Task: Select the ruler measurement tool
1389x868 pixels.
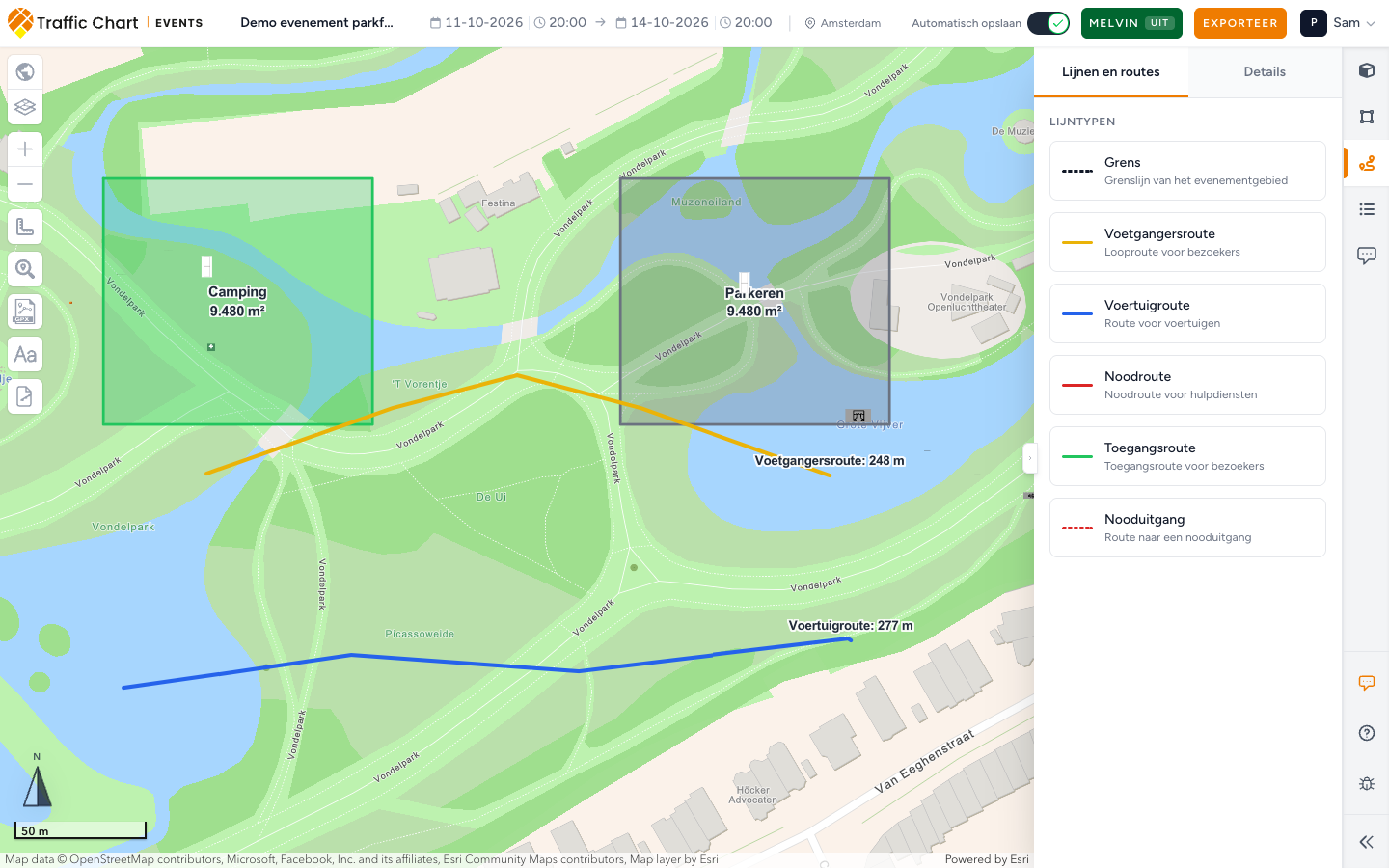Action: tap(25, 228)
